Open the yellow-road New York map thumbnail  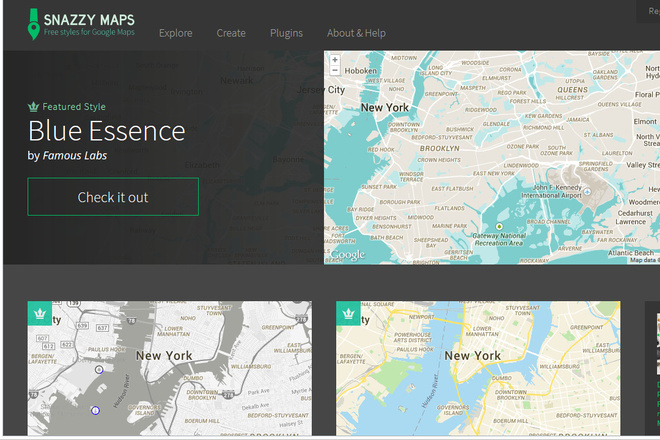(478, 368)
